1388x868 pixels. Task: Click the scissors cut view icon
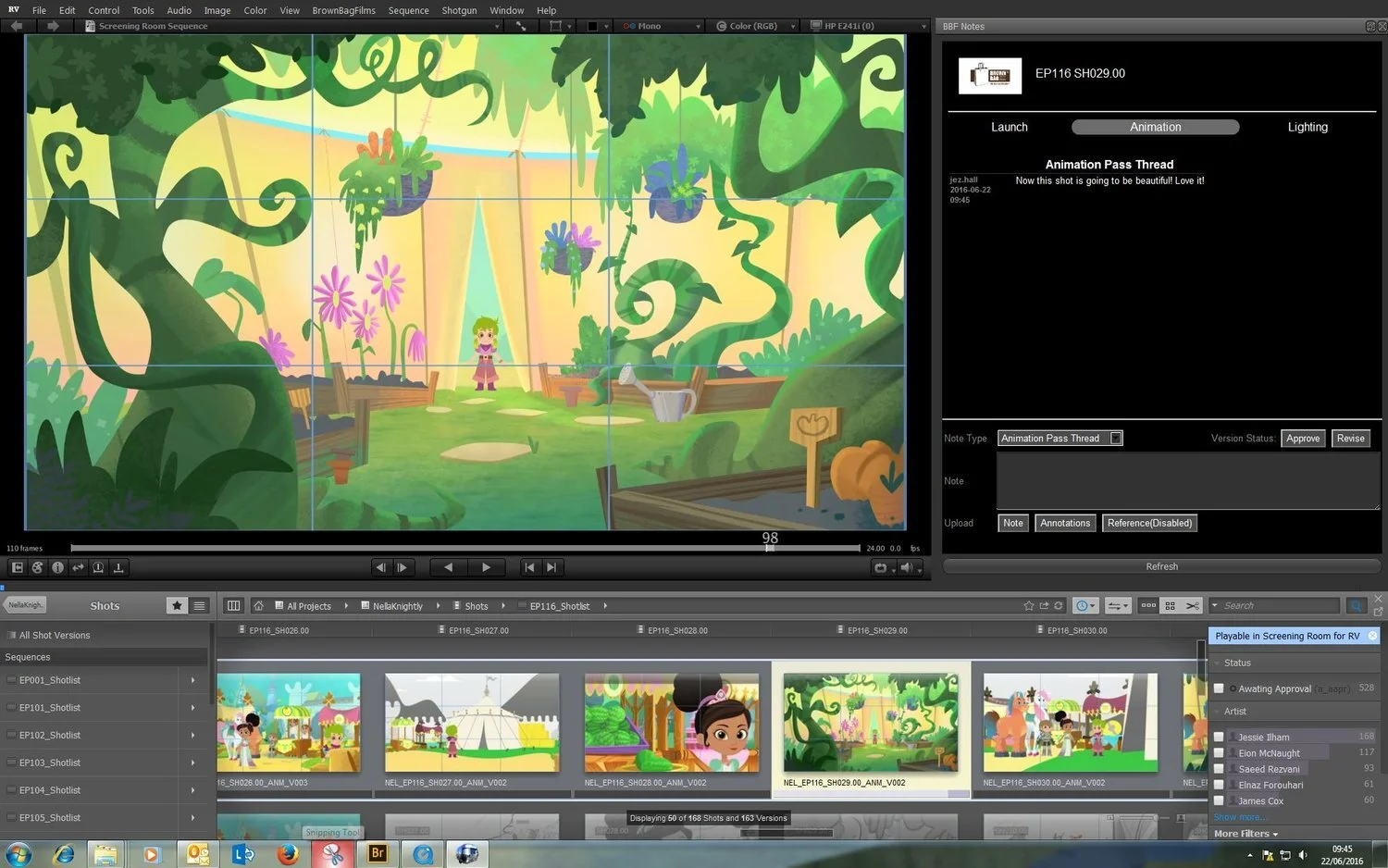1193,605
